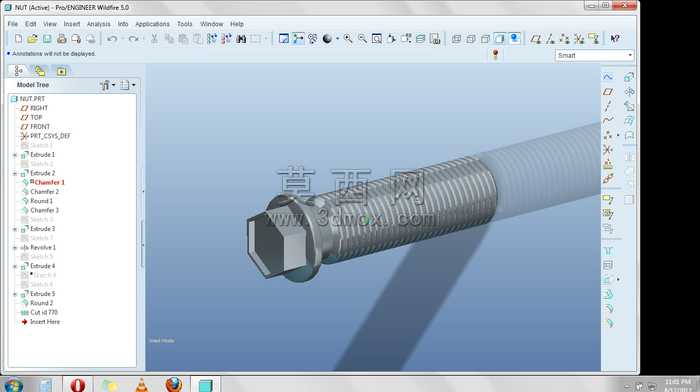
Task: Regenerate the model using the regenerate icon
Action: click(212, 39)
